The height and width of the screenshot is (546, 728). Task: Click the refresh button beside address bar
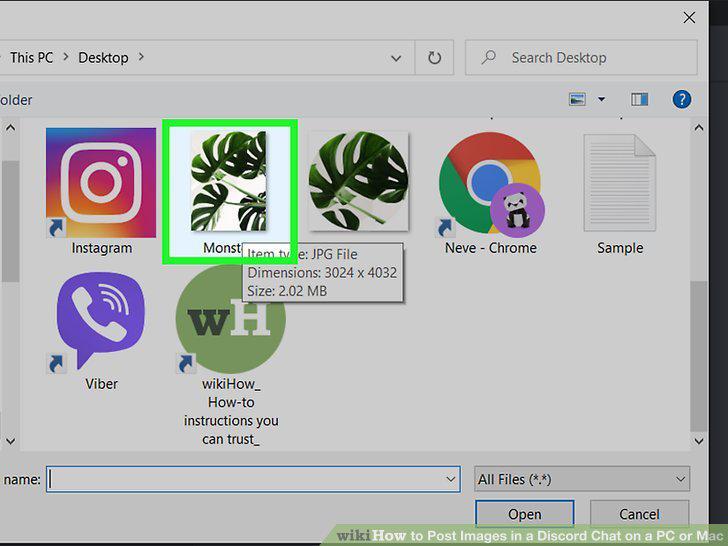(x=435, y=58)
